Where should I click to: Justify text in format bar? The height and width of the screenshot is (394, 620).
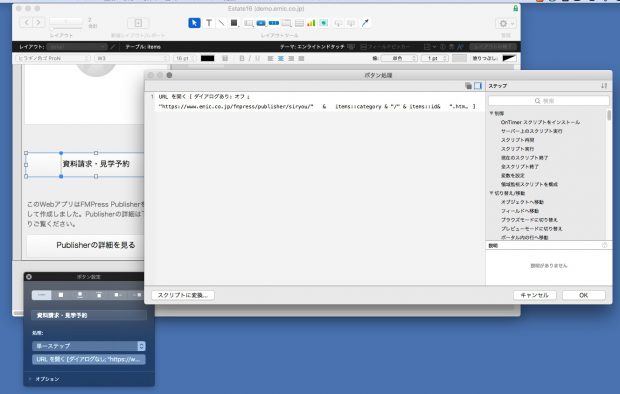tap(301, 58)
